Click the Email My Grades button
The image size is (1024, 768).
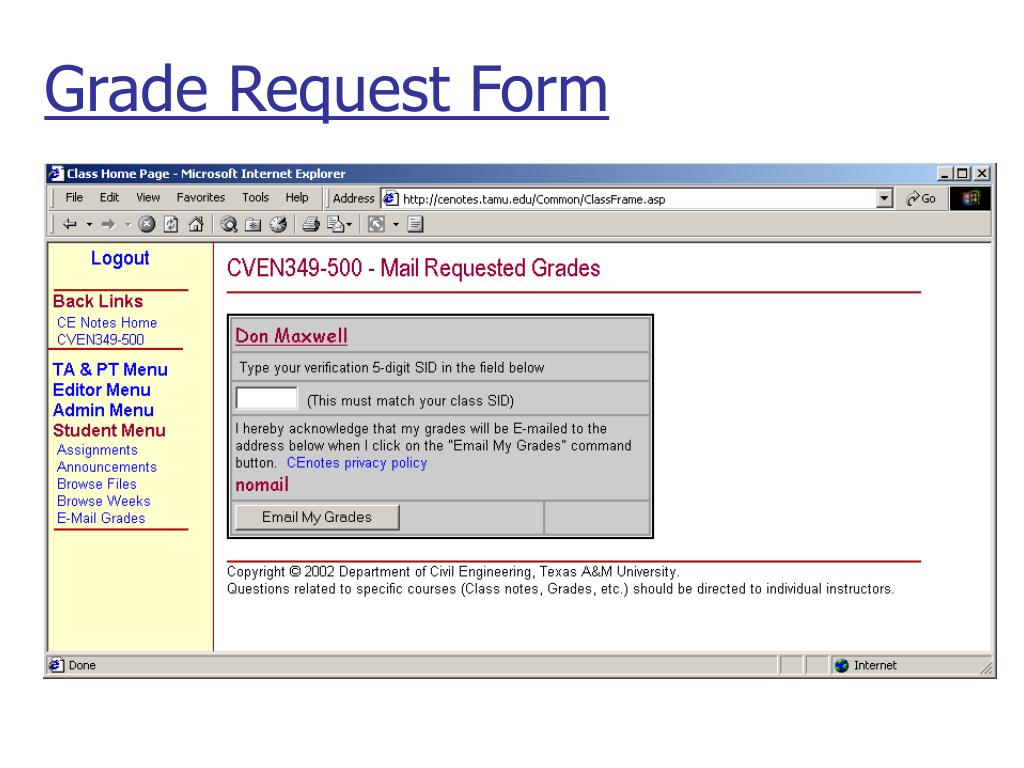pos(317,517)
